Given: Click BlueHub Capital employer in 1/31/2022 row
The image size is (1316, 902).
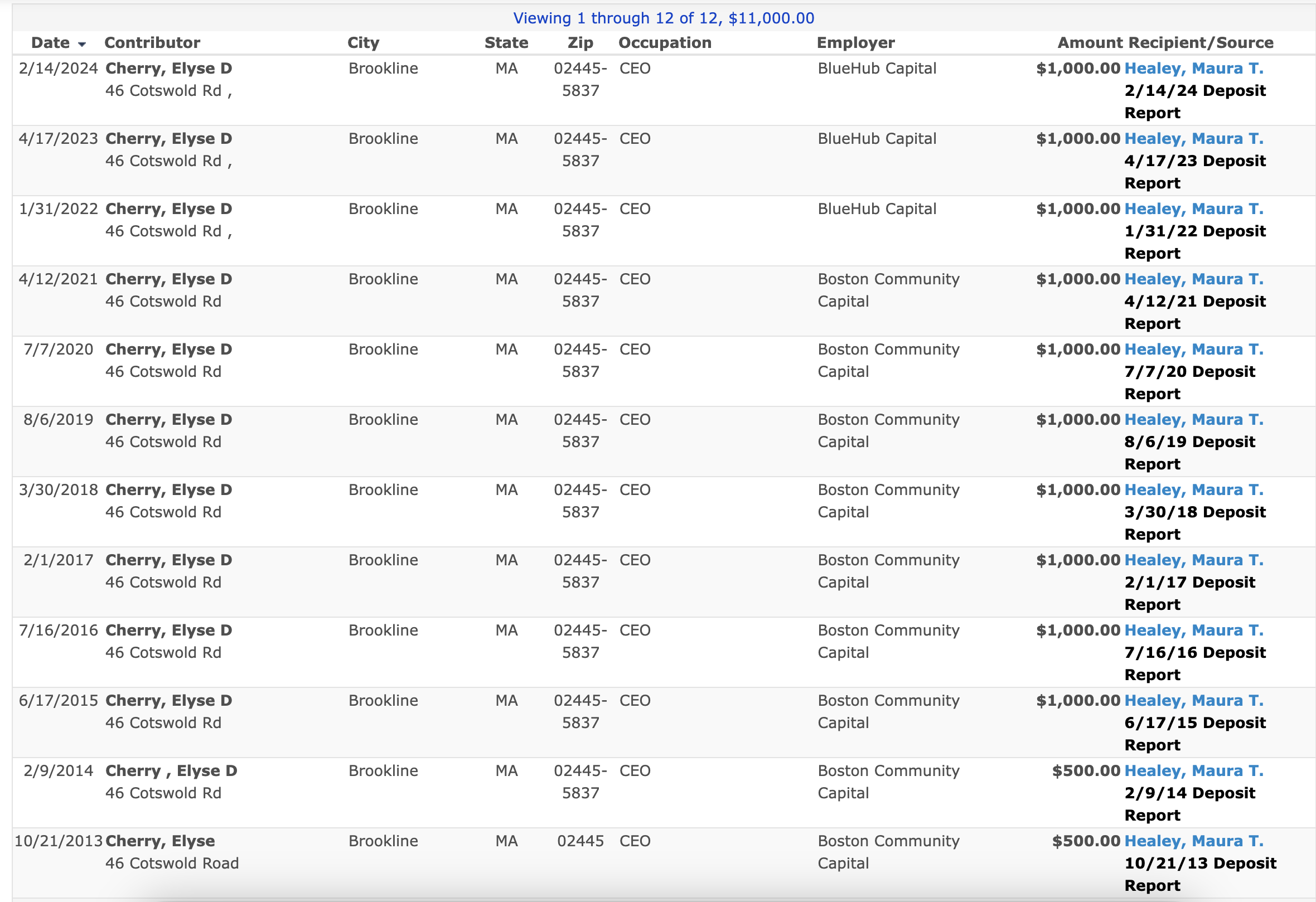Looking at the screenshot, I should (x=877, y=209).
